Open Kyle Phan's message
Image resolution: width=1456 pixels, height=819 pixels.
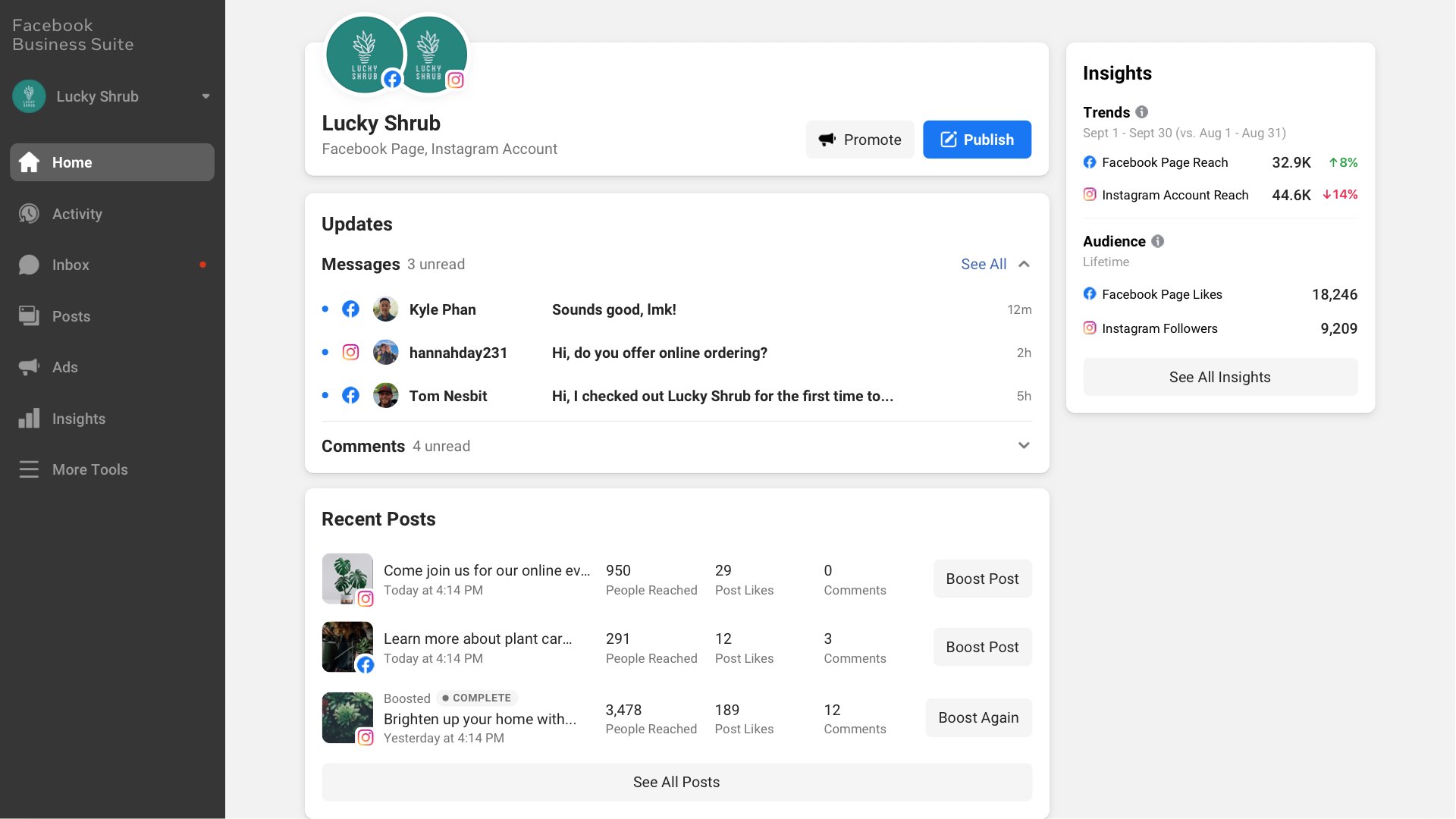676,309
